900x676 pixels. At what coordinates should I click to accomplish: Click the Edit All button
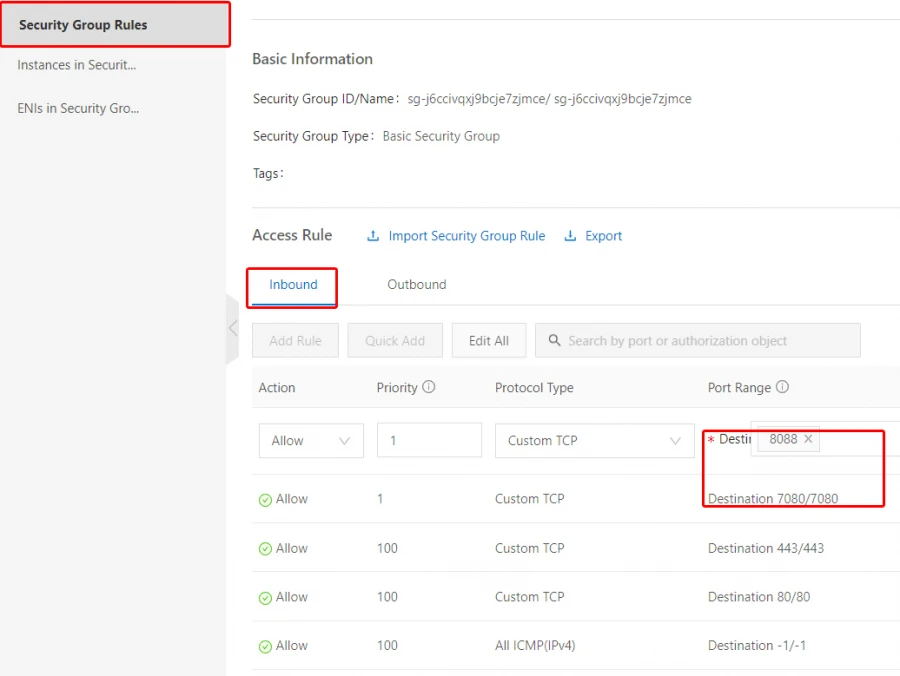489,341
